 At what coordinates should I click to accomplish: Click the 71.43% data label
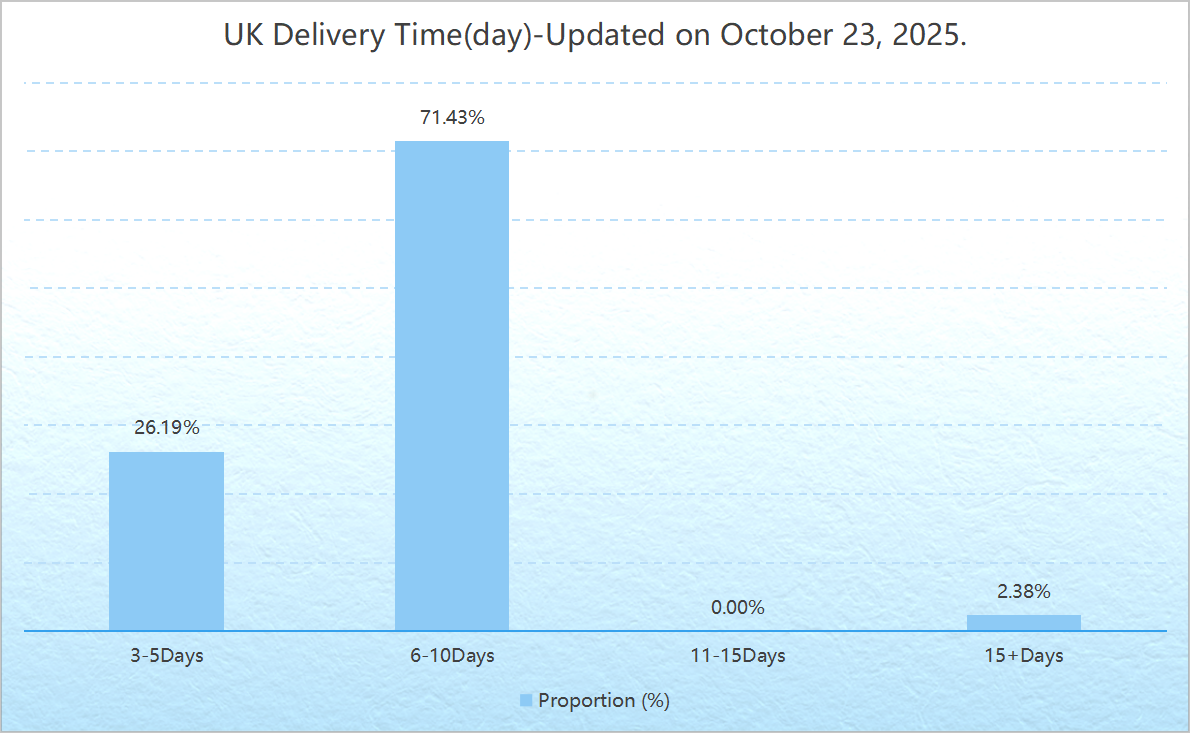[x=452, y=118]
